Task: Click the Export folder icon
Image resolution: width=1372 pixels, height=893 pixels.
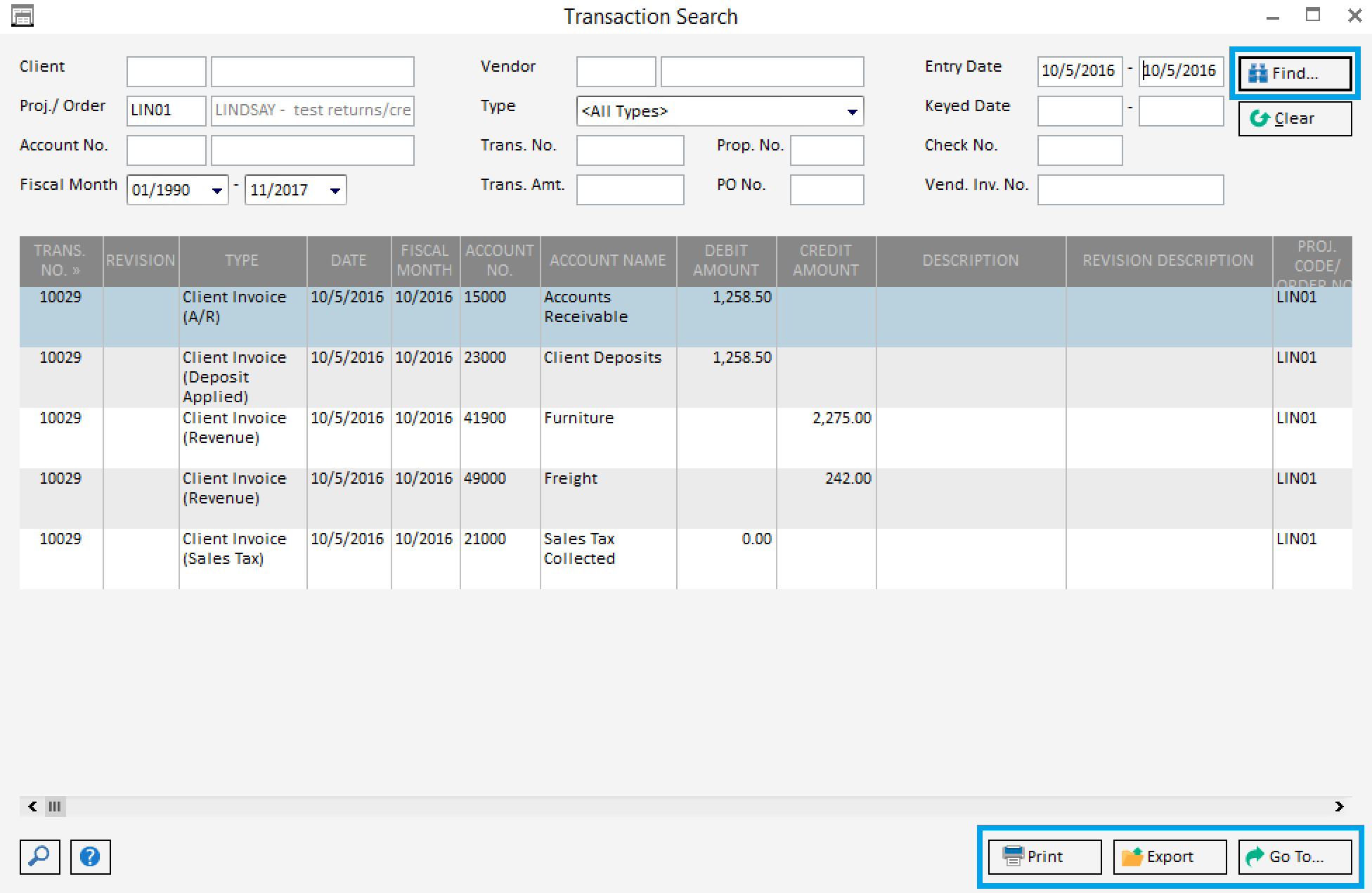Action: click(1134, 856)
